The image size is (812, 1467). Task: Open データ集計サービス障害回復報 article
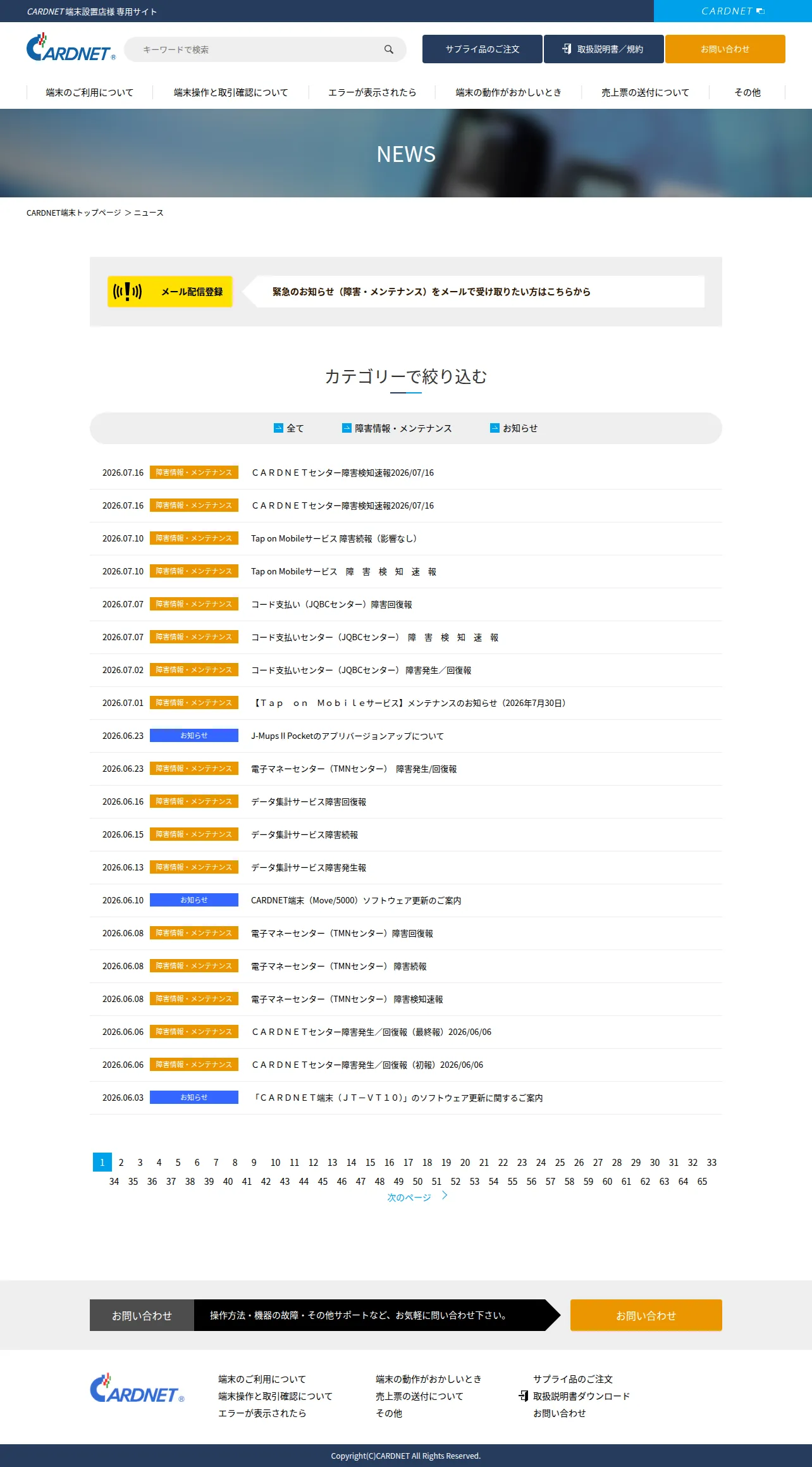tap(309, 802)
